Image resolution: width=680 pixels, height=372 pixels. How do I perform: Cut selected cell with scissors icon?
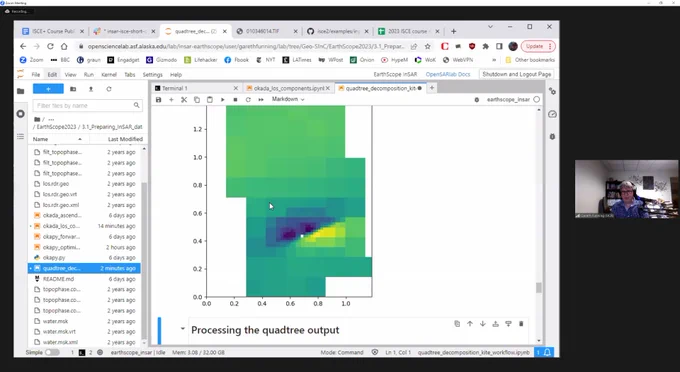pos(184,100)
